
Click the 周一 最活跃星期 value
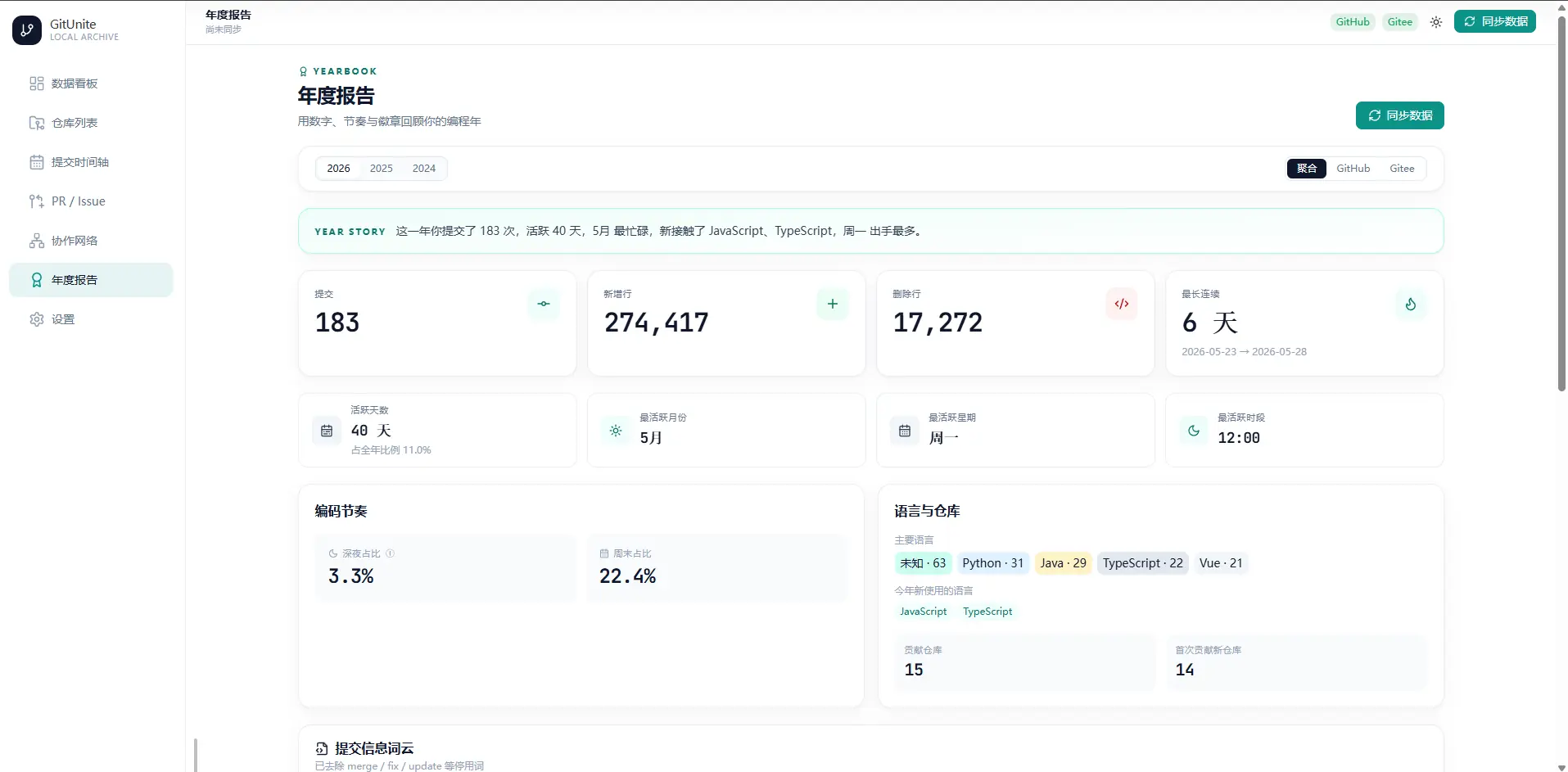click(943, 438)
